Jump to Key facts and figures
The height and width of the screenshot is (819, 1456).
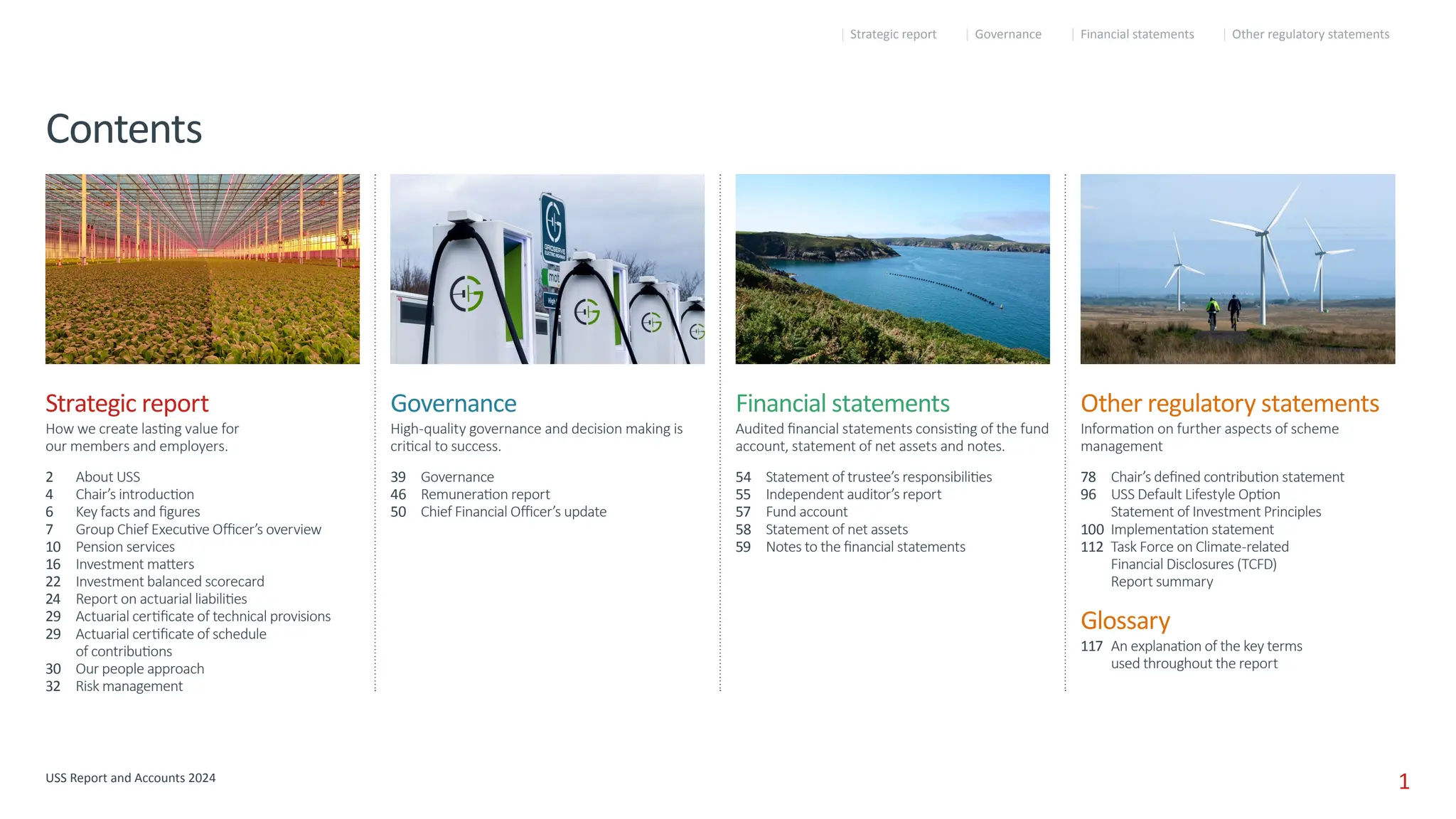pos(138,512)
